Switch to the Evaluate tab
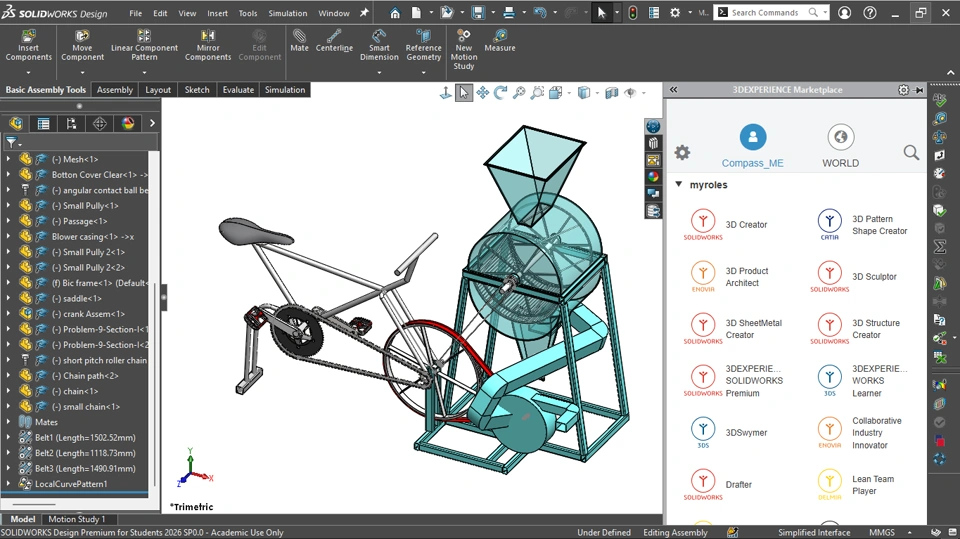 238,90
